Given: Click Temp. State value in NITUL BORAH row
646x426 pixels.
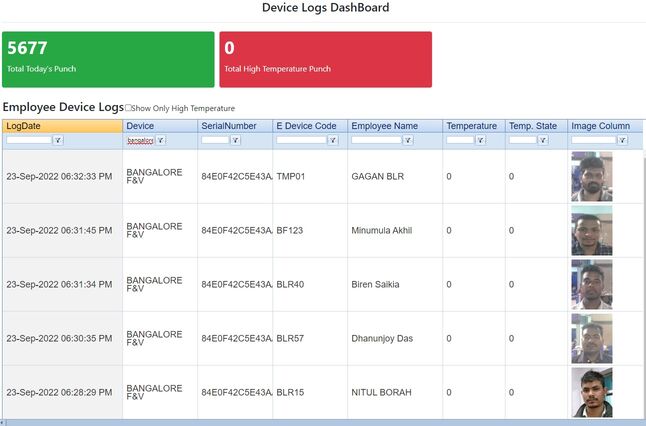Looking at the screenshot, I should 511,392.
